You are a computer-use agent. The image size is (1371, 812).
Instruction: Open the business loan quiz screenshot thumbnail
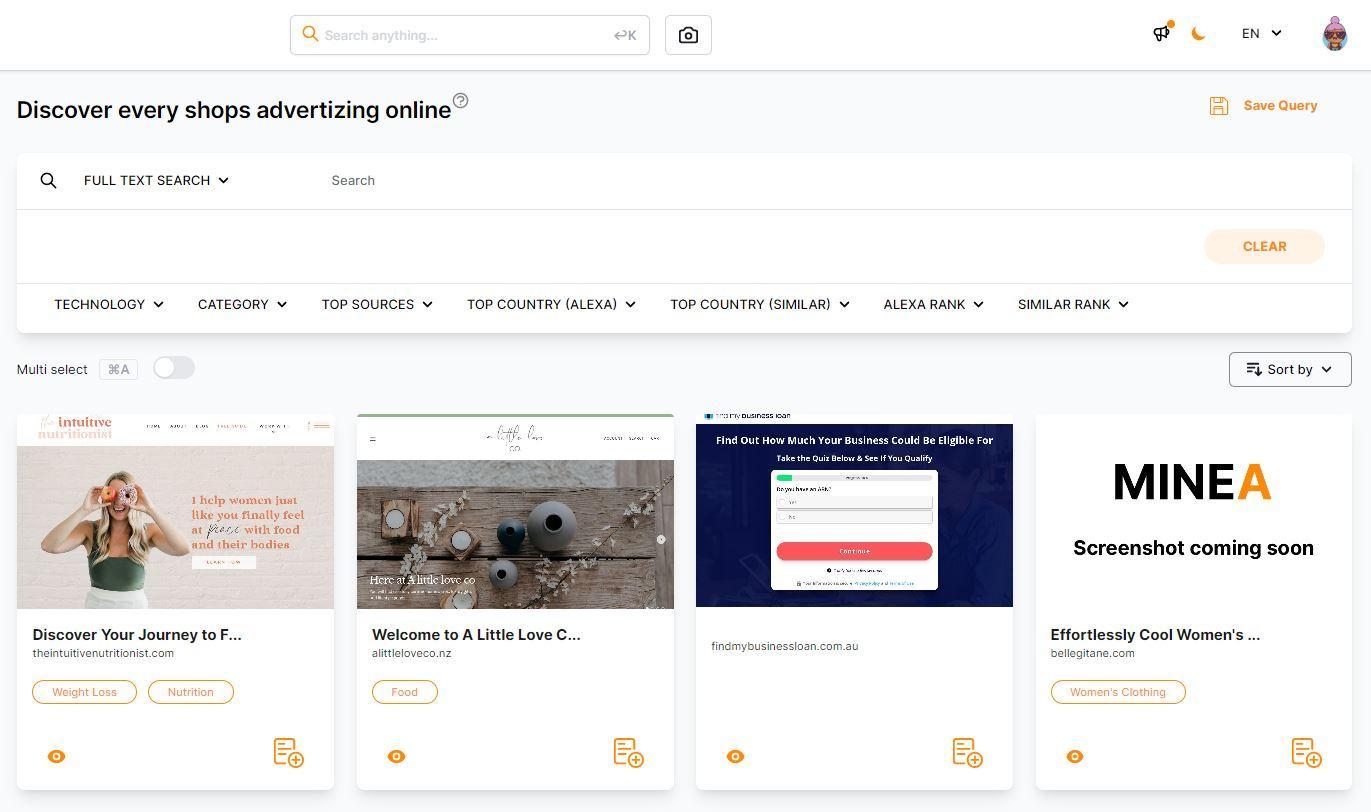click(x=854, y=511)
